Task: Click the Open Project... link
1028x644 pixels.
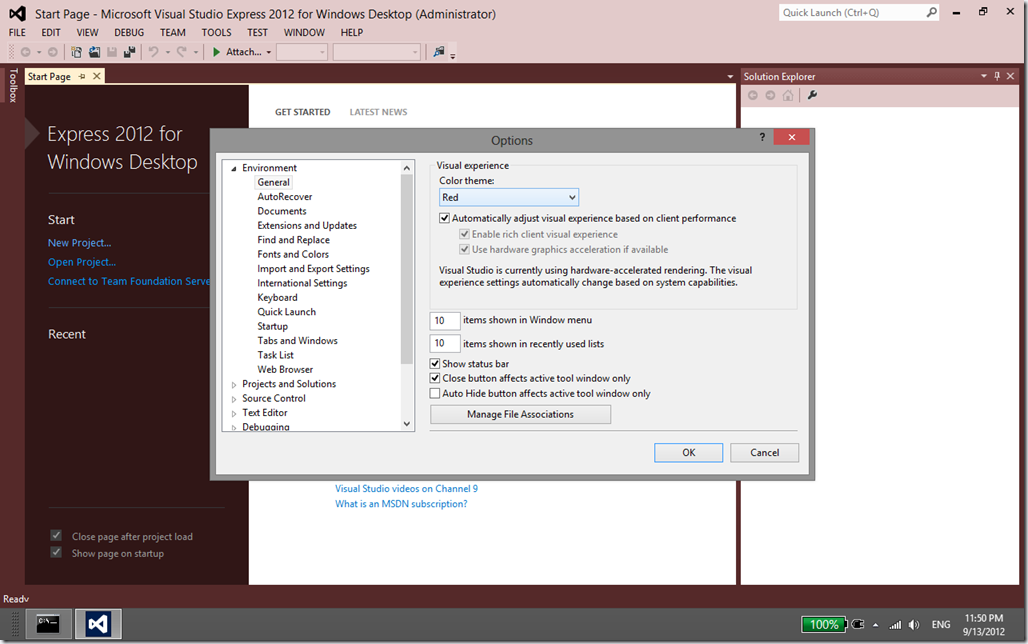Action: pyautogui.click(x=82, y=262)
